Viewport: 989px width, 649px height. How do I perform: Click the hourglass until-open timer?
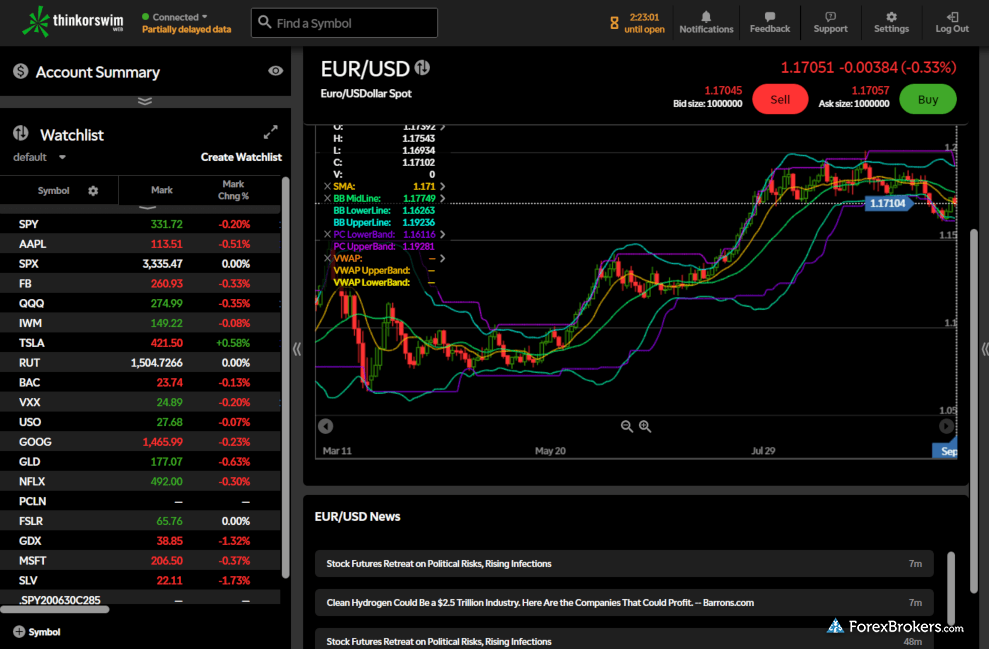pyautogui.click(x=637, y=23)
